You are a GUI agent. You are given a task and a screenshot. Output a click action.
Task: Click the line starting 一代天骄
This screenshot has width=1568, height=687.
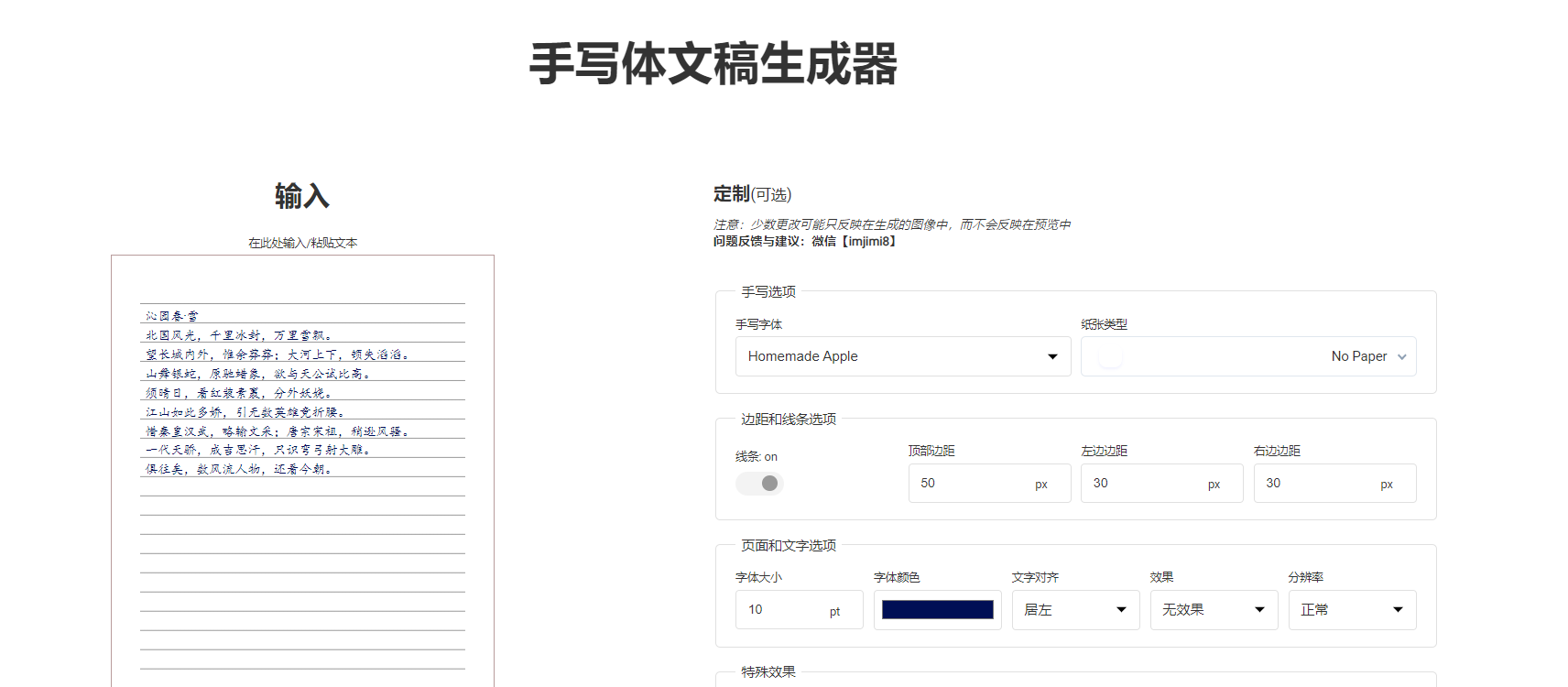[x=257, y=451]
